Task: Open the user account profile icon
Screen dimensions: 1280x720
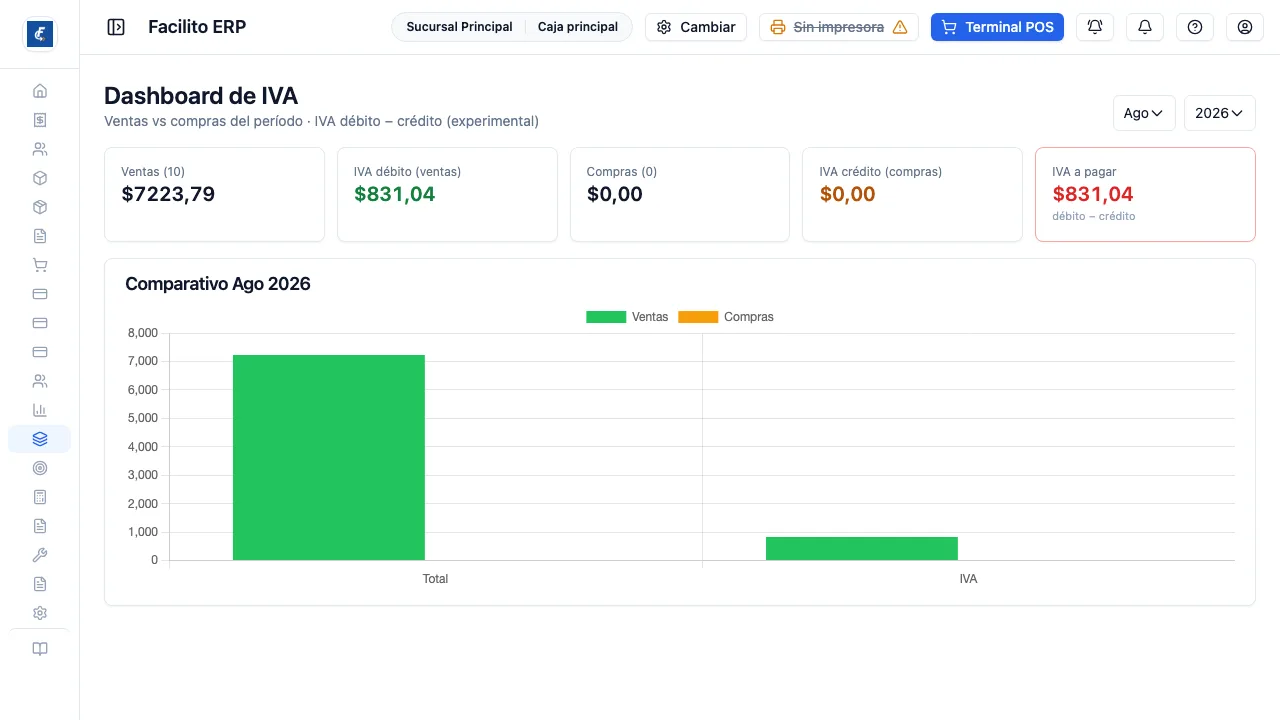Action: click(x=1245, y=27)
